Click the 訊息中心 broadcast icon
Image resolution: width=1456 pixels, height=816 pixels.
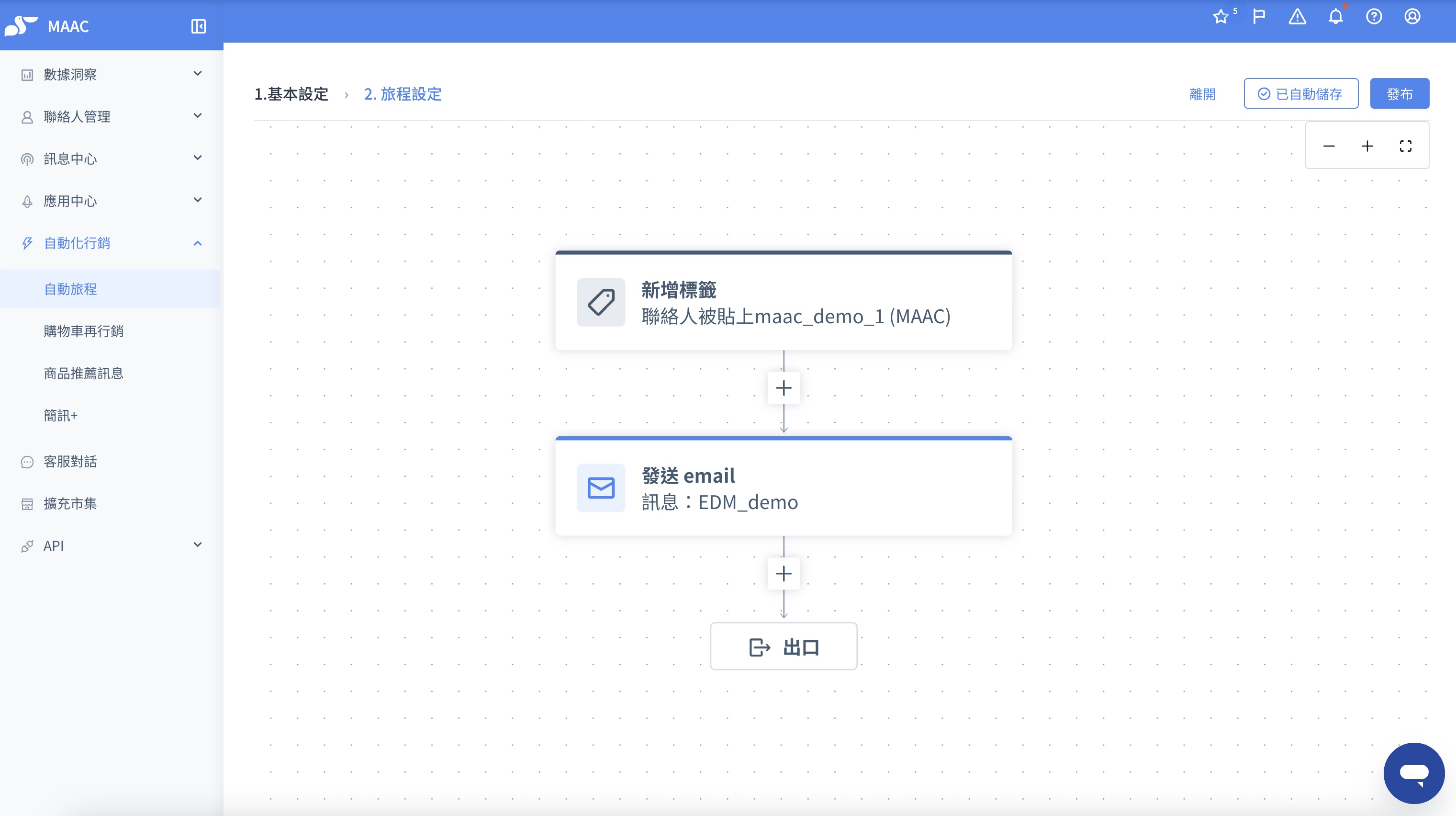[x=27, y=159]
